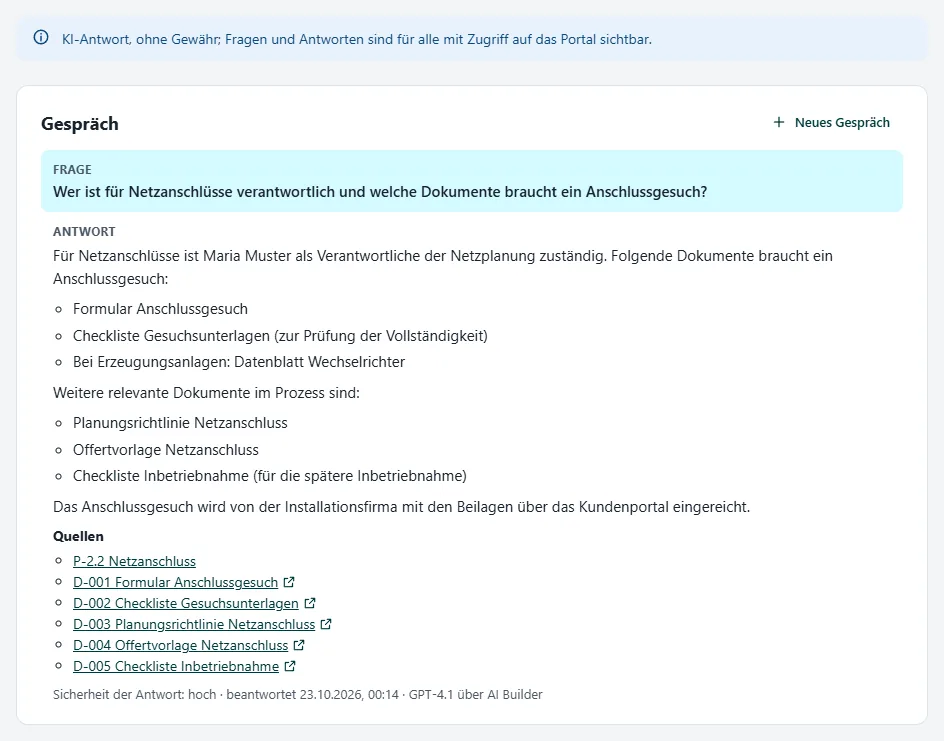Open D-005 Checkliste Inbetriebnahme link

click(176, 666)
